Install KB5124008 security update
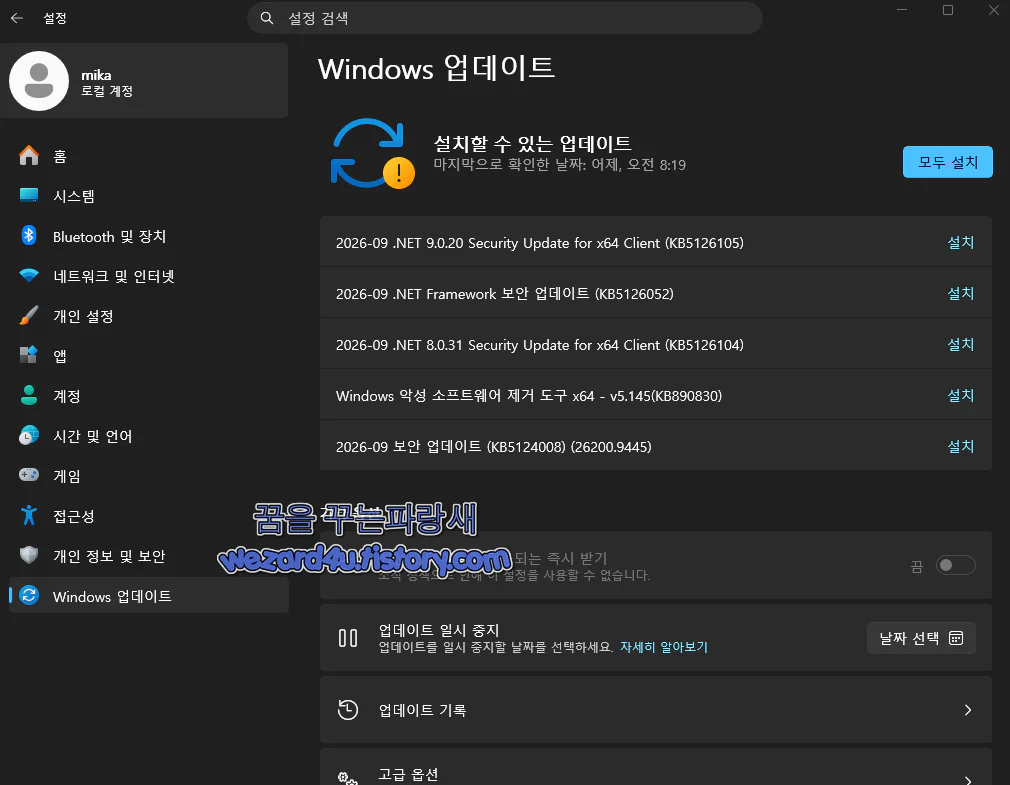 [x=960, y=446]
